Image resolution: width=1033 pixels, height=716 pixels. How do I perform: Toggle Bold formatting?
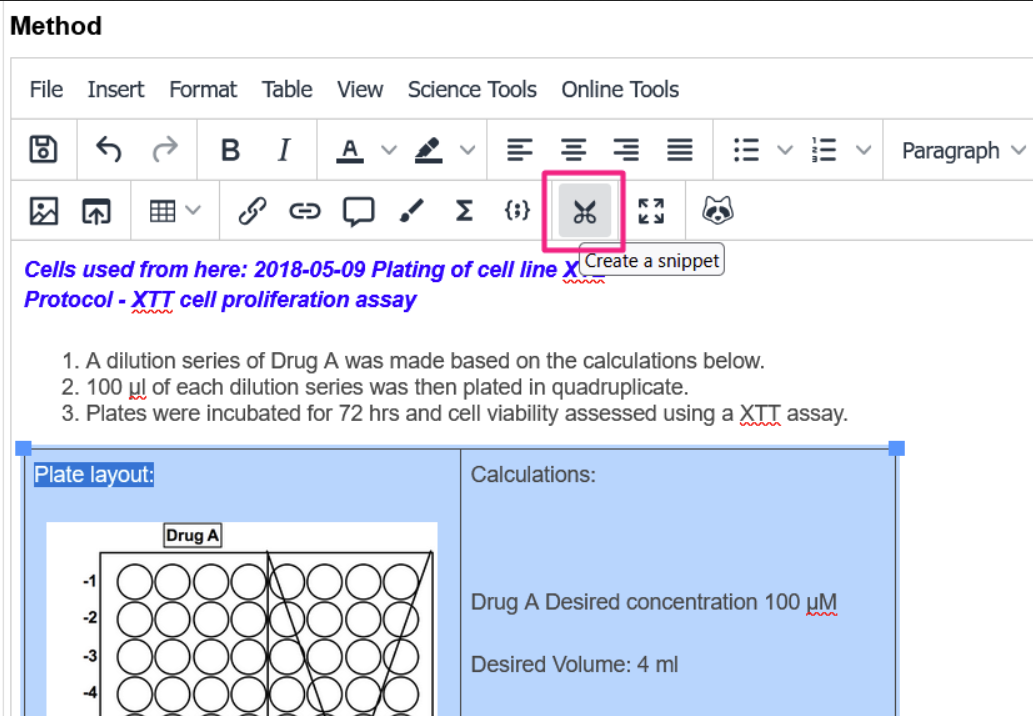pyautogui.click(x=230, y=150)
